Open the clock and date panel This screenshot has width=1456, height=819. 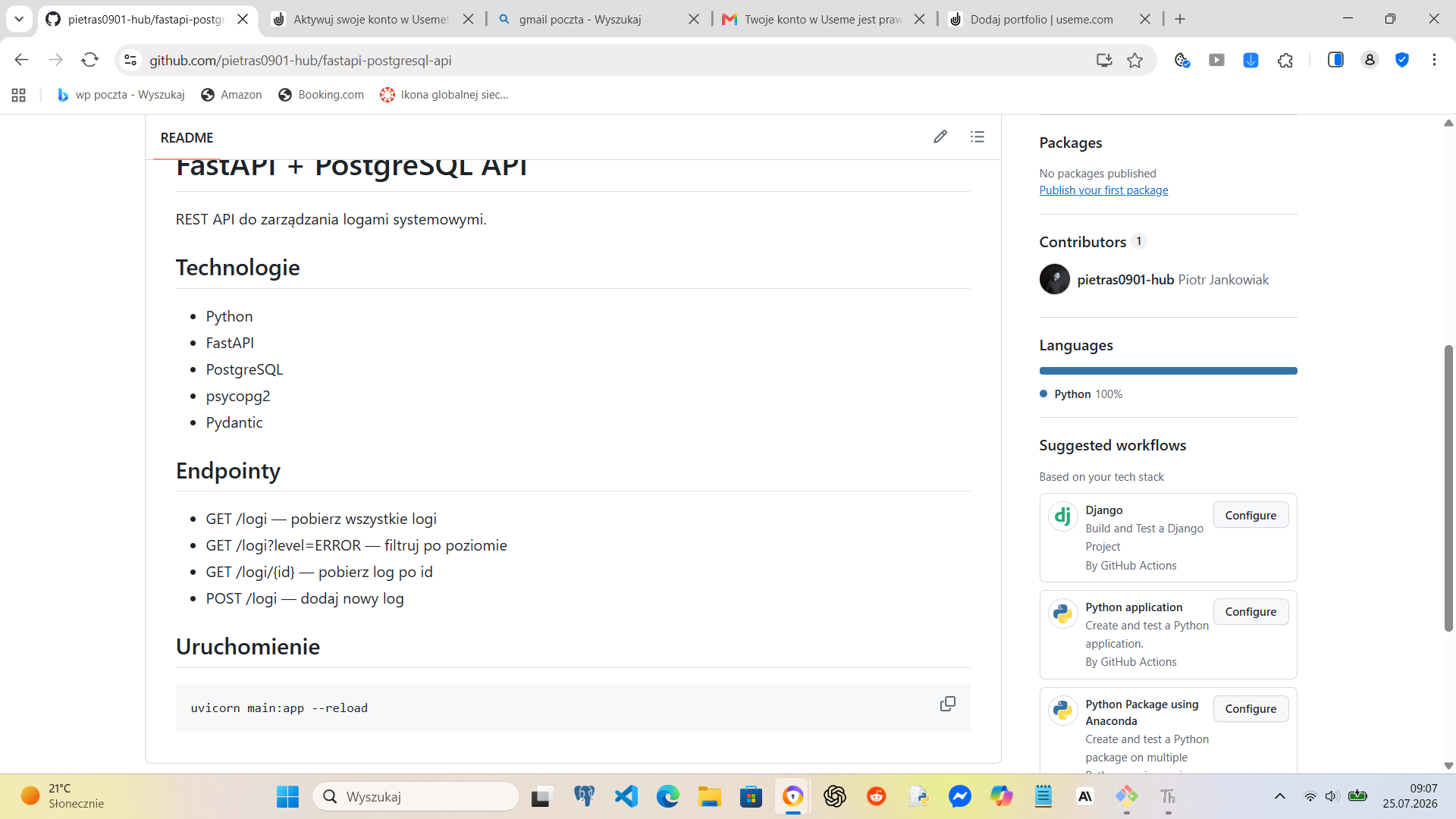tap(1410, 796)
